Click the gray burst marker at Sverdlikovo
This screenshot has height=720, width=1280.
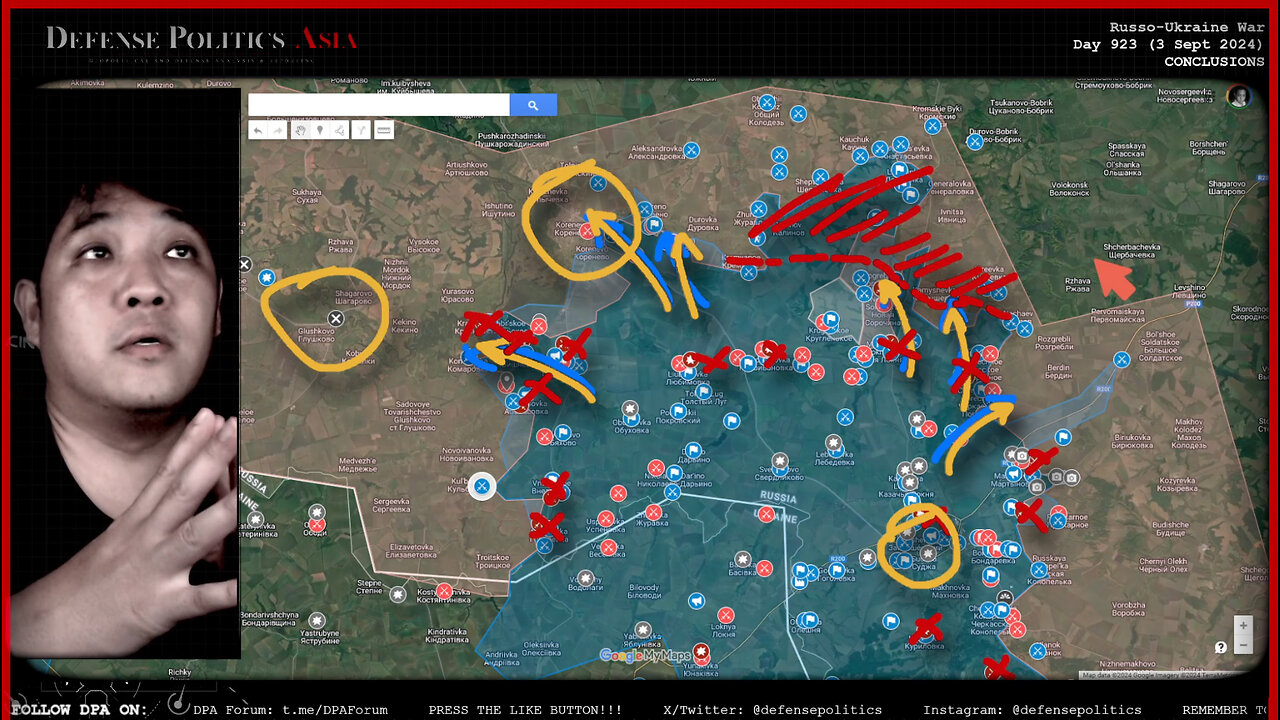point(779,460)
